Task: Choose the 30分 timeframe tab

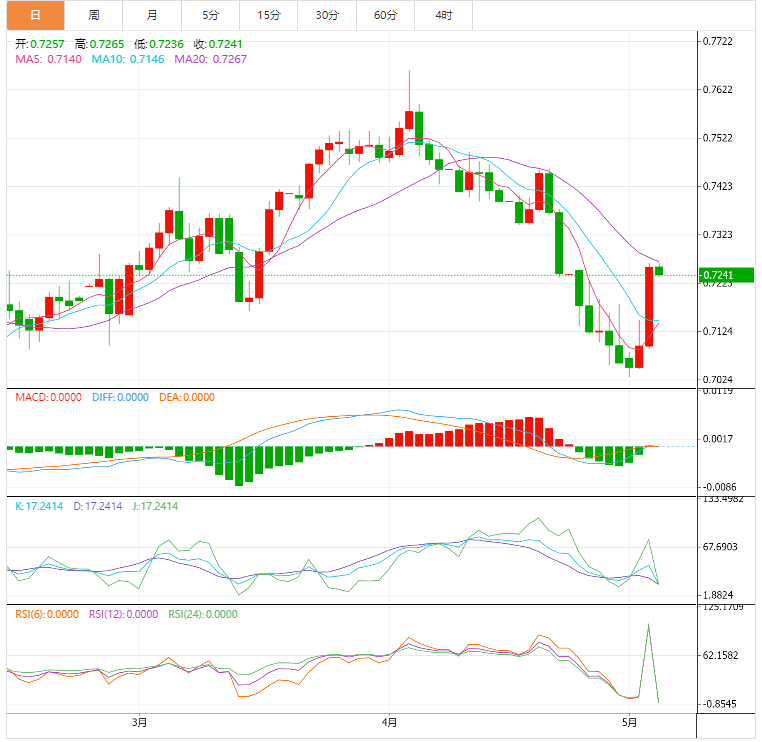Action: pos(326,15)
